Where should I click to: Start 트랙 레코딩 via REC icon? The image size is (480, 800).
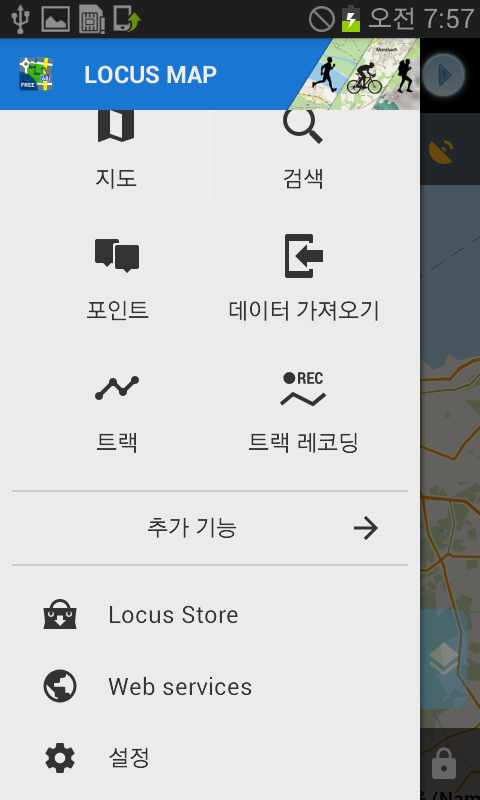coord(303,389)
